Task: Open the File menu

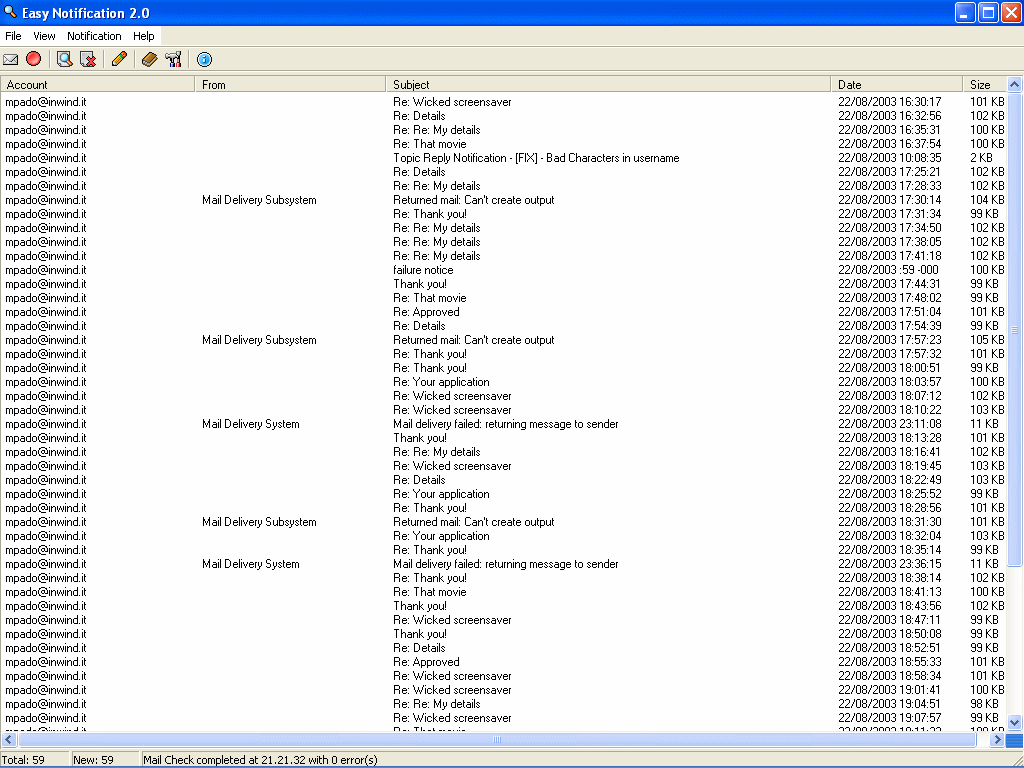Action: (13, 36)
